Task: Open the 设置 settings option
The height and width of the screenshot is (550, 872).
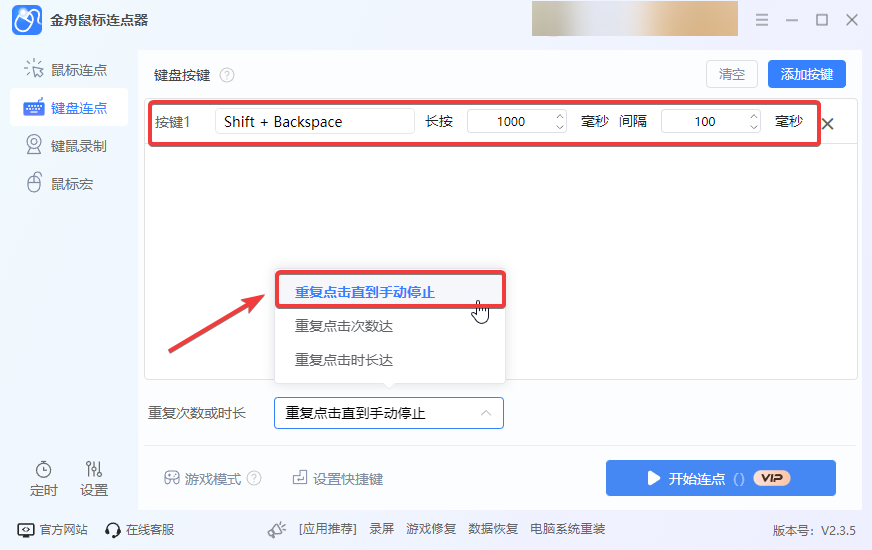Action: point(93,479)
